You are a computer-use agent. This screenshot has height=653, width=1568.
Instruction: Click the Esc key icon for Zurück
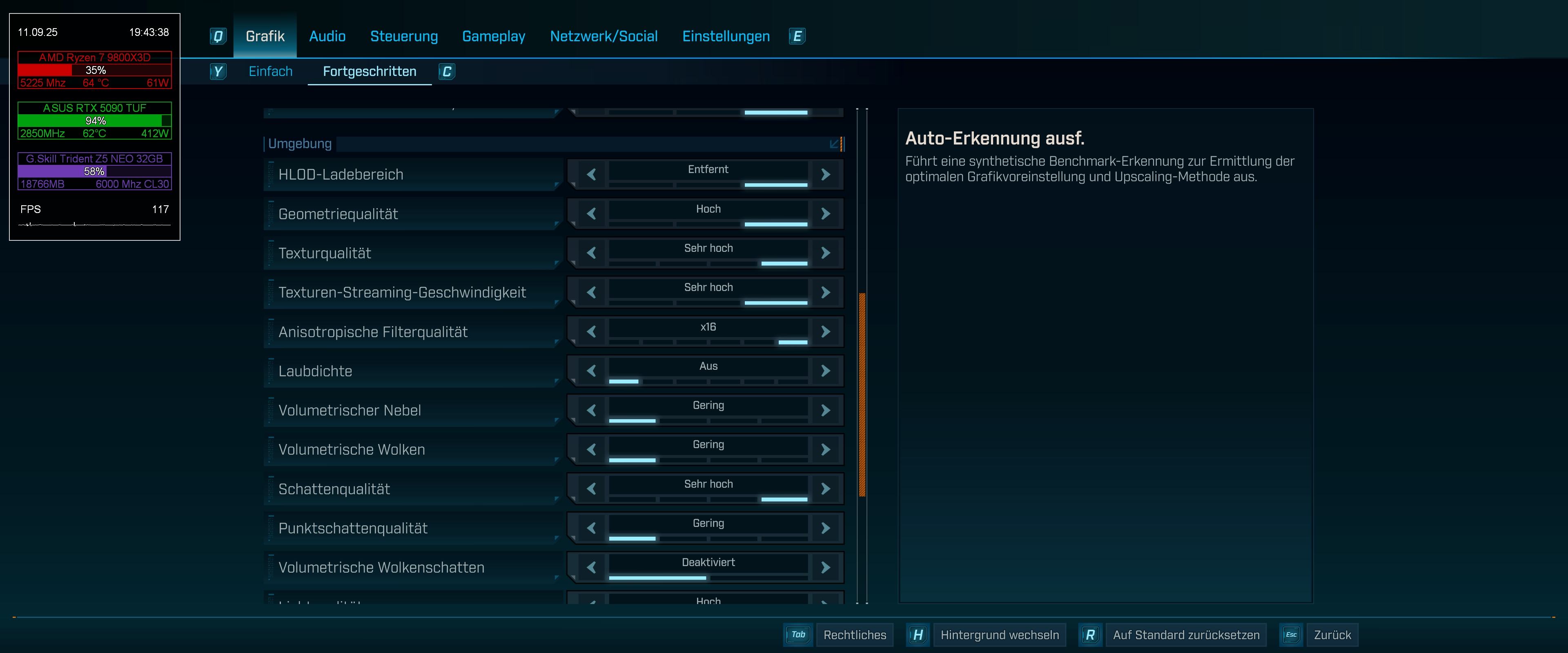tap(1291, 635)
